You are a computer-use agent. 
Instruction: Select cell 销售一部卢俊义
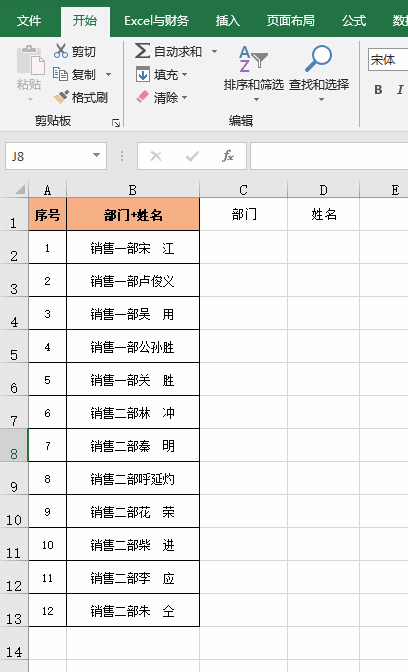coord(133,280)
